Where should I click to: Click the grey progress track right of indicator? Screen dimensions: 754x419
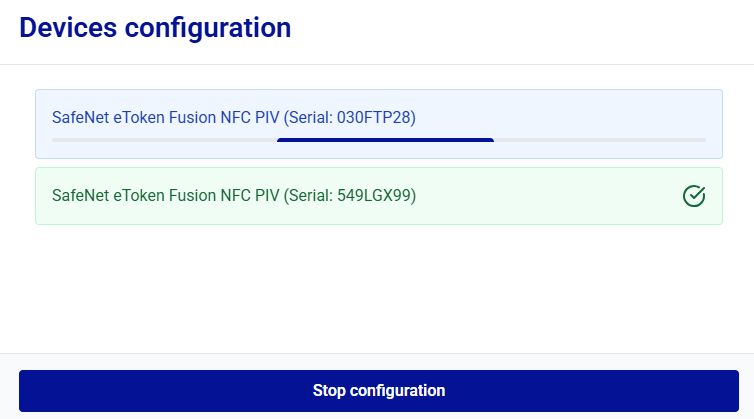coord(600,140)
